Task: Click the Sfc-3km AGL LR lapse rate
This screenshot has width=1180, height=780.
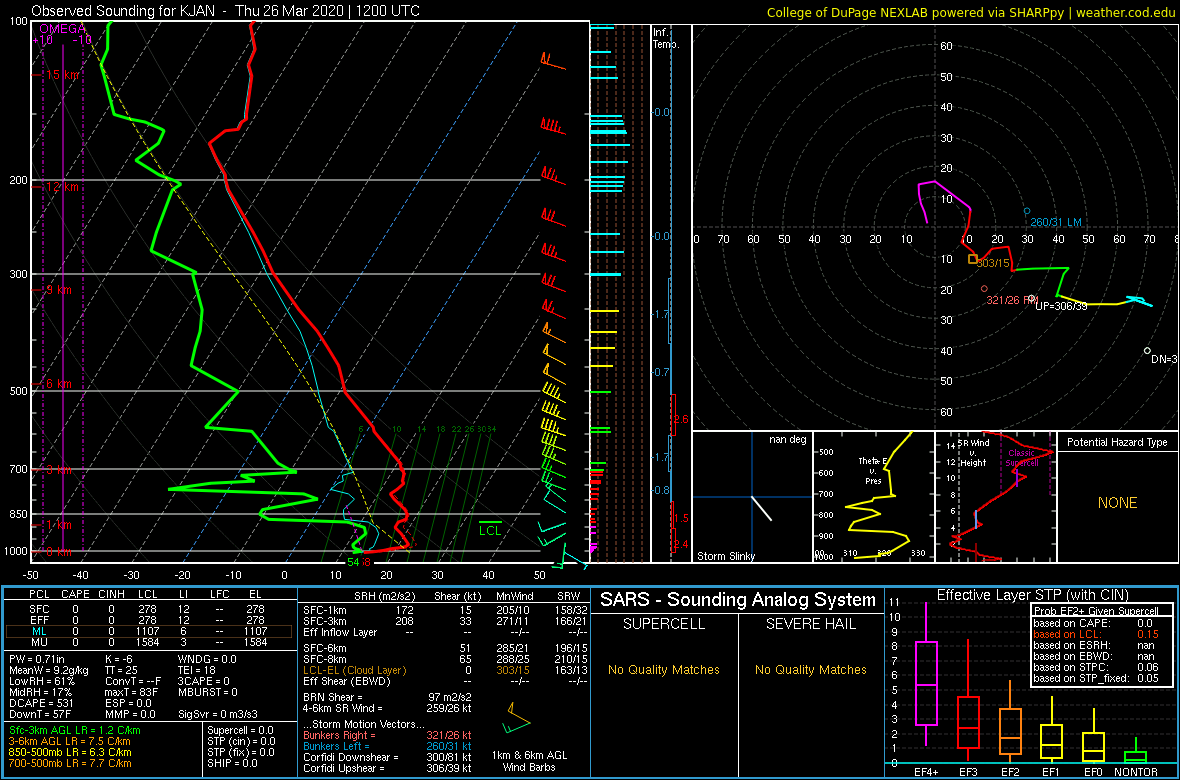Action: coord(74,730)
